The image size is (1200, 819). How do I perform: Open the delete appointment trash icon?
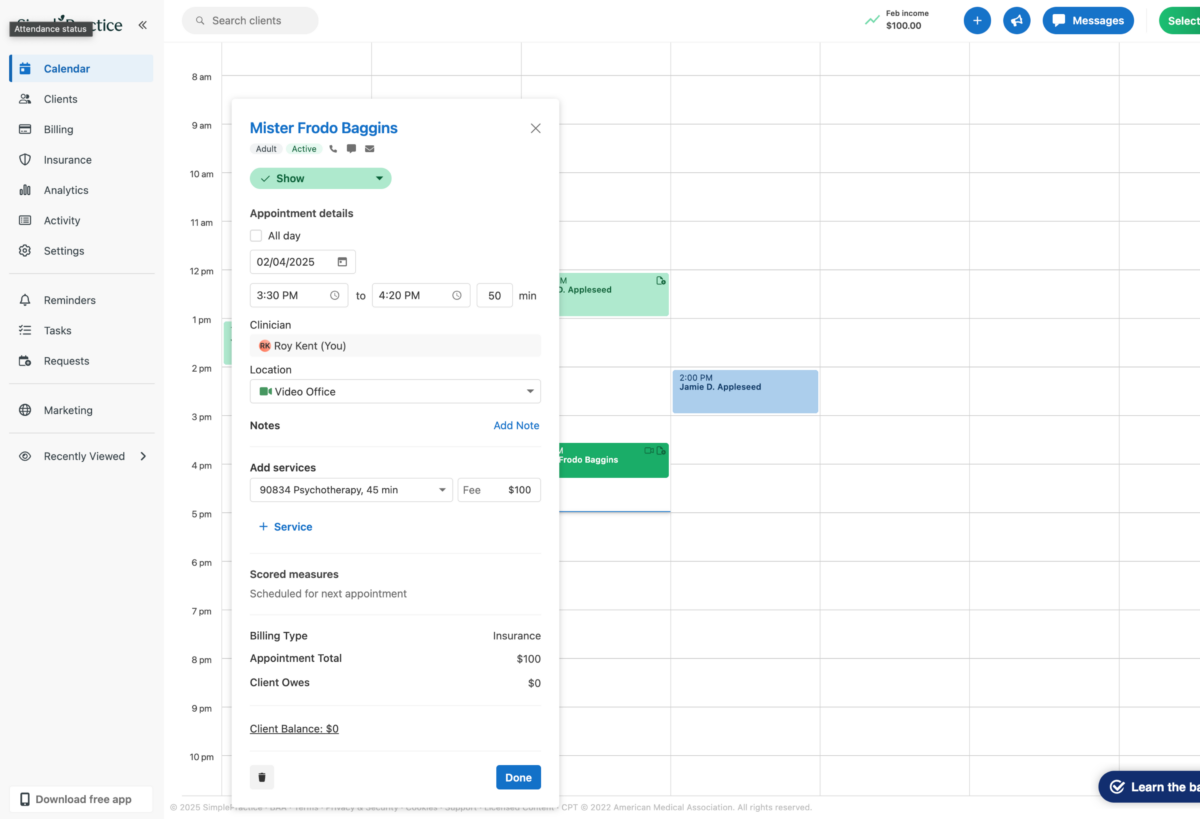click(261, 777)
